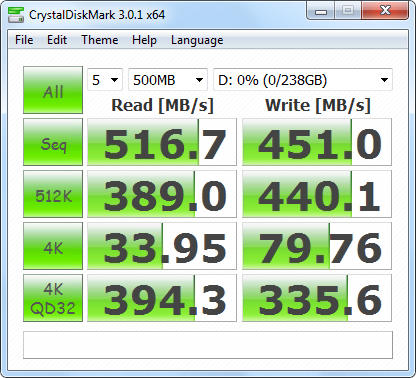Click the empty comment field at bottom
This screenshot has height=378, width=416.
click(208, 345)
